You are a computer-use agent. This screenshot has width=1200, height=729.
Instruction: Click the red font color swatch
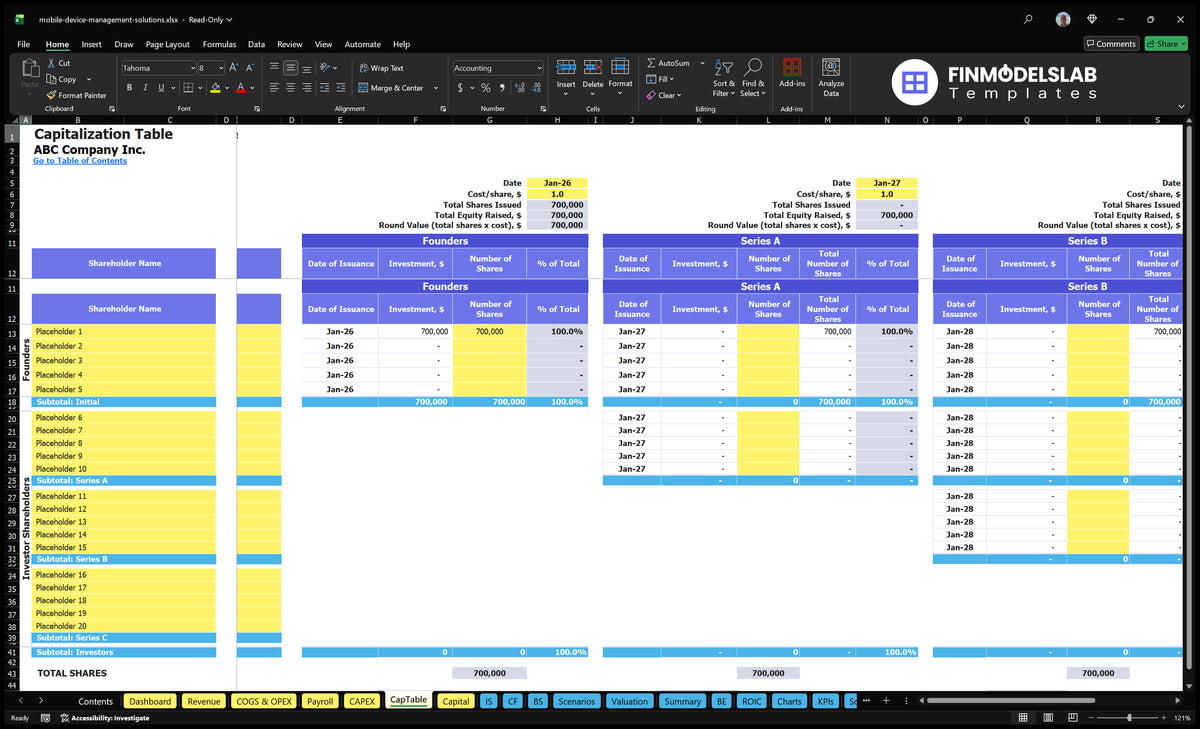click(x=240, y=88)
